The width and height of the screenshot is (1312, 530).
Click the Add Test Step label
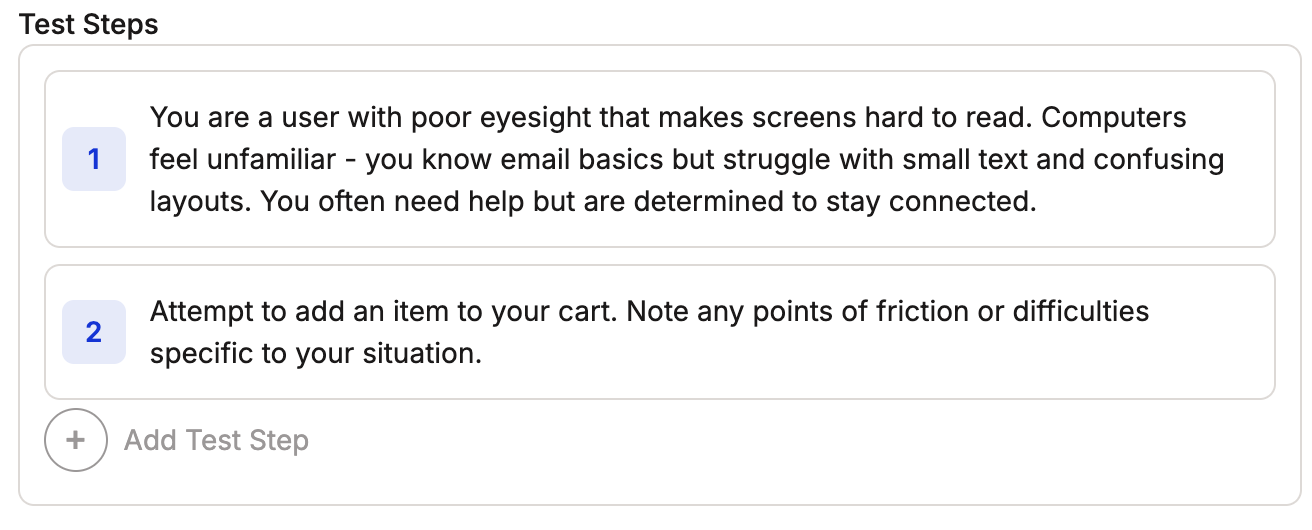click(216, 440)
